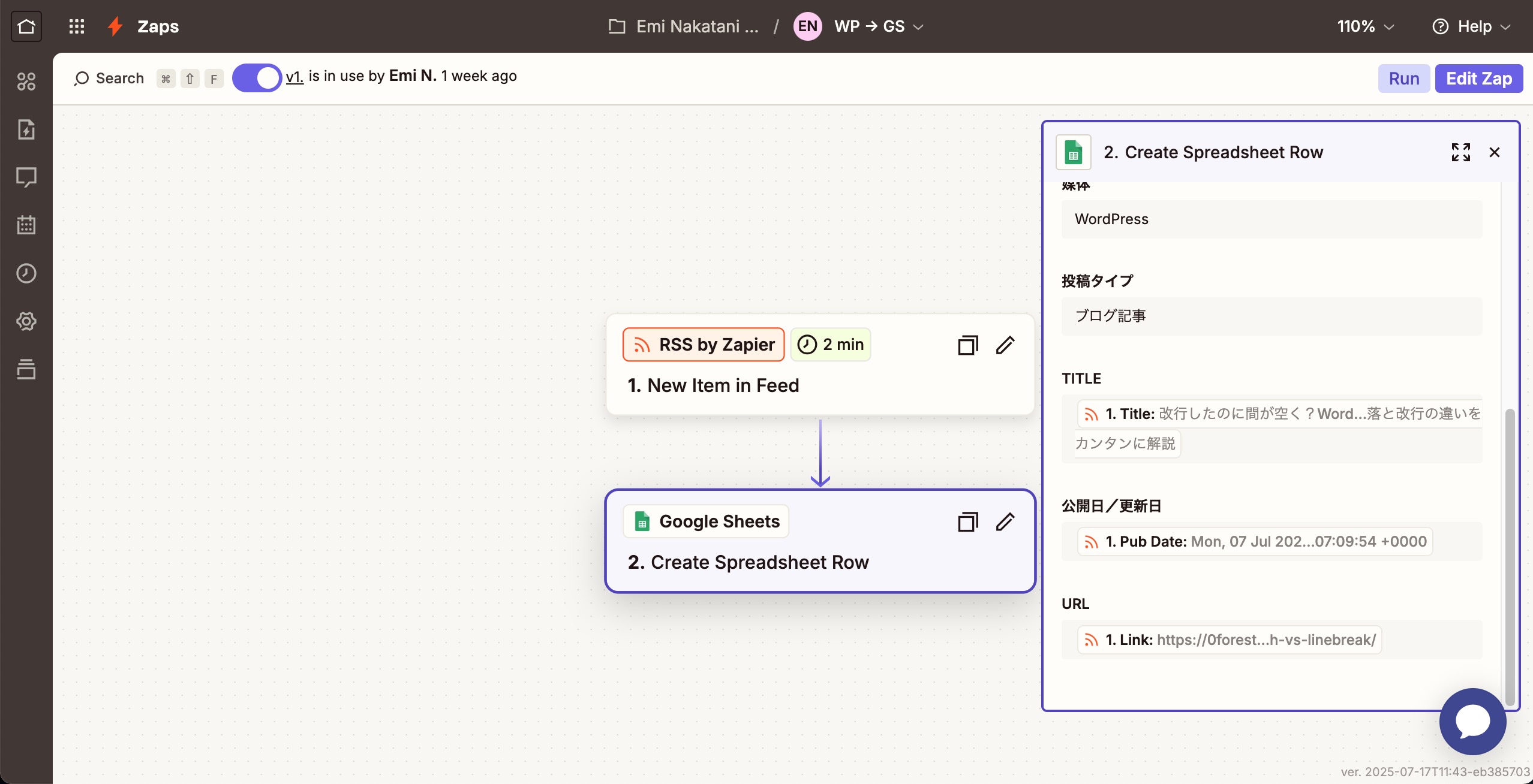This screenshot has width=1533, height=784.
Task: Click the Run button
Action: tap(1403, 79)
